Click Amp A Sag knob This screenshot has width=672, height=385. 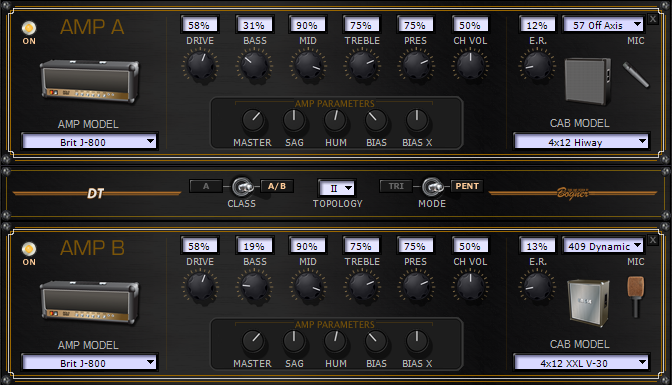294,120
